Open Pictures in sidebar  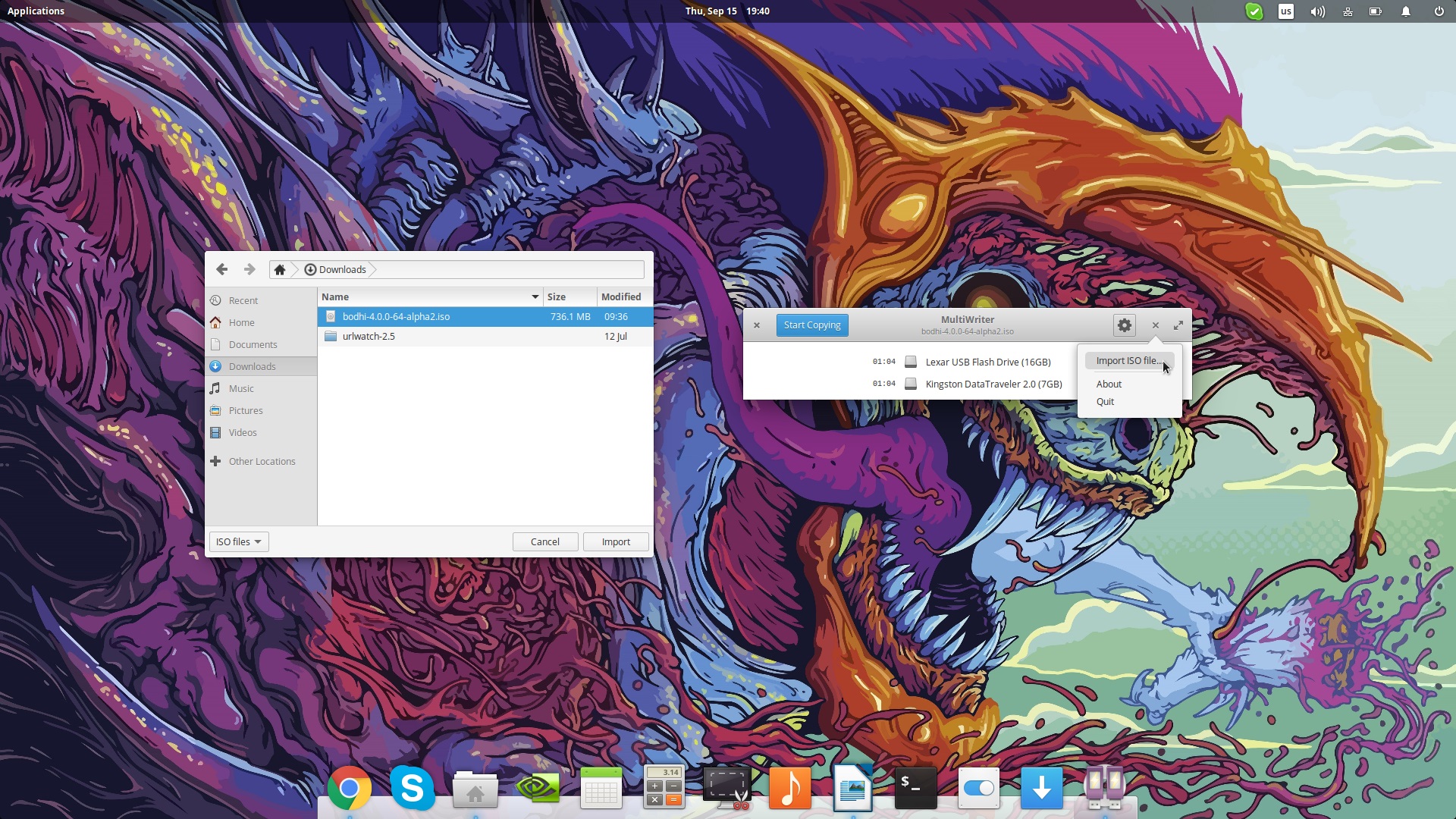tap(261, 410)
